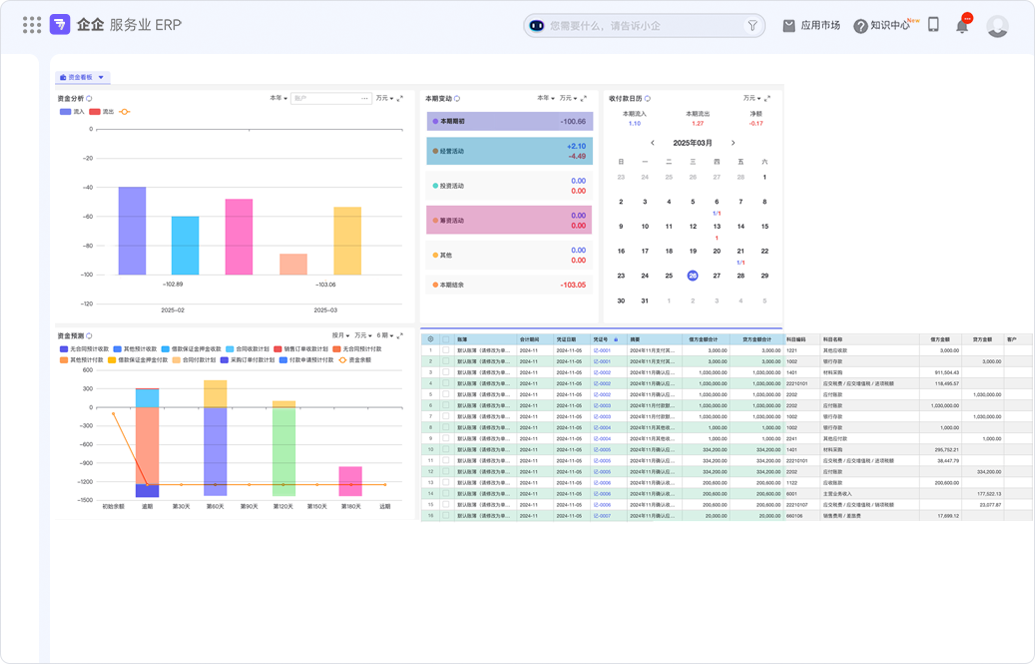Viewport: 1035px width, 664px height.
Task: Go to next month in calendar
Action: click(x=733, y=143)
